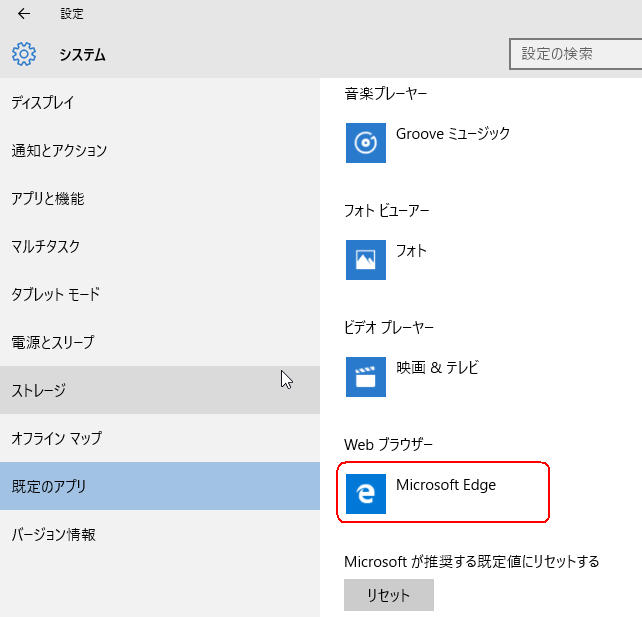Viewport: 642px width, 617px height.
Task: Click Microsoft が推奨する既定値にリセットする text
Action: click(472, 561)
